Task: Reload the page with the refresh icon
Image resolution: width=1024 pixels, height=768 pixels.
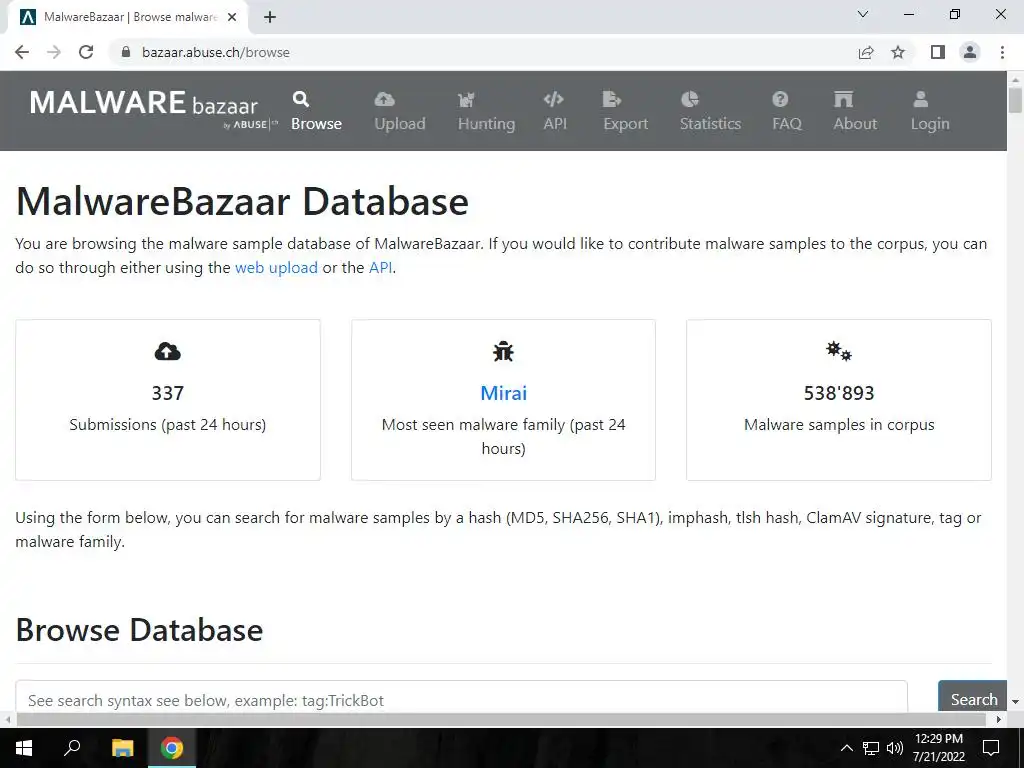Action: pyautogui.click(x=86, y=52)
